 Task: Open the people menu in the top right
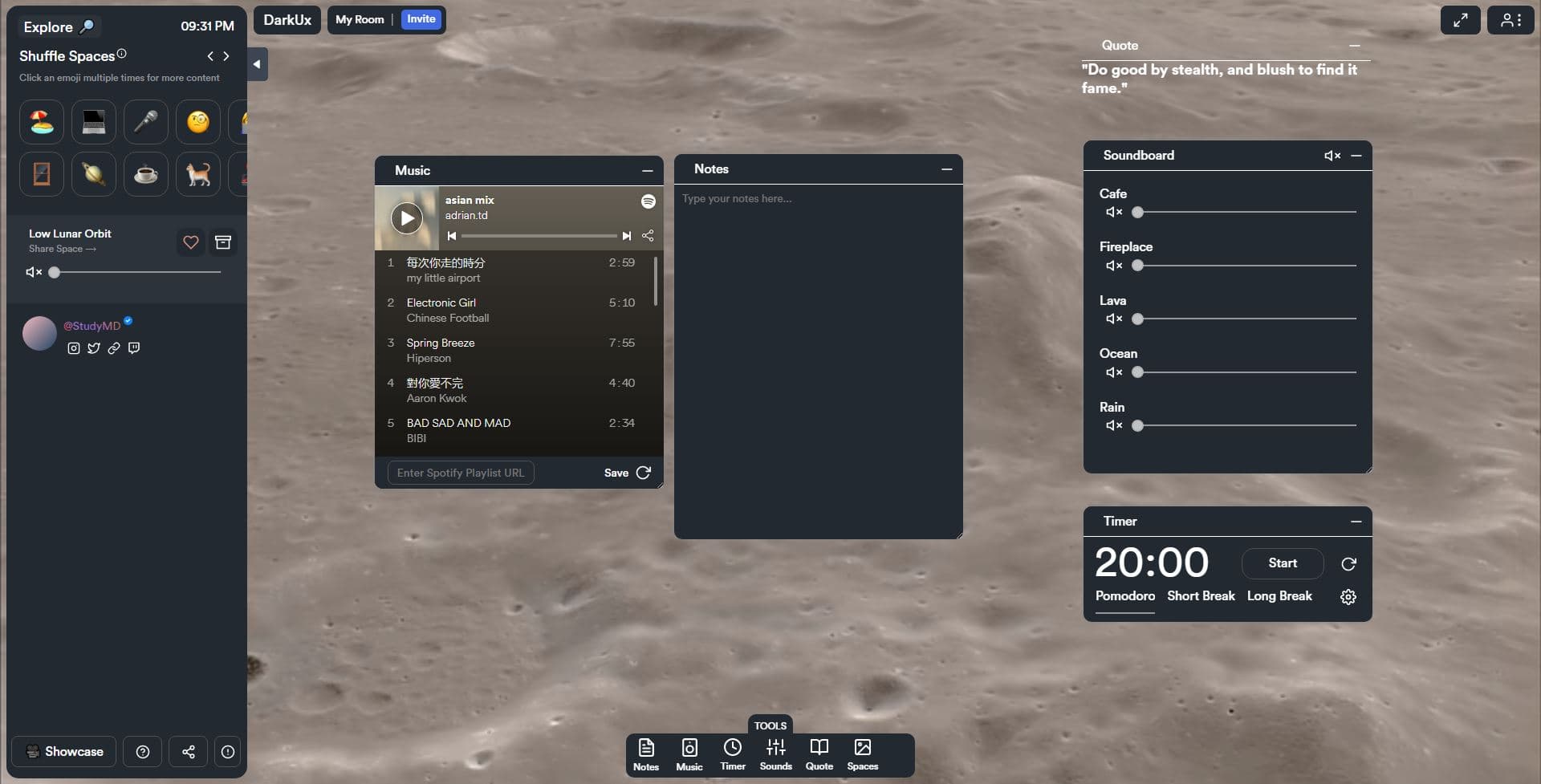point(1511,19)
